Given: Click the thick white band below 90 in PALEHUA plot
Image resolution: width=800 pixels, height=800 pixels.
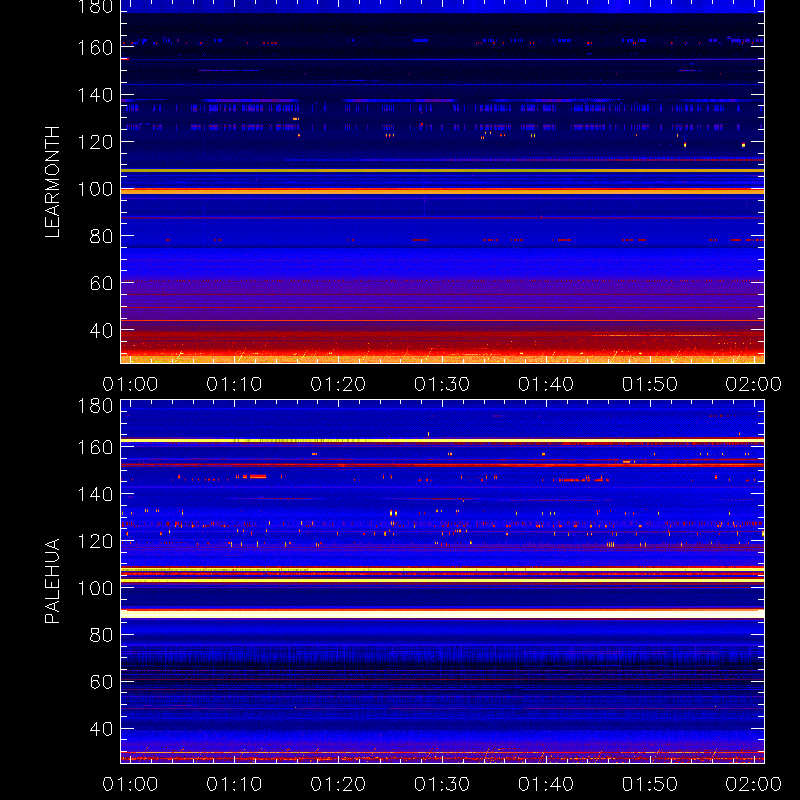Looking at the screenshot, I should tap(442, 614).
